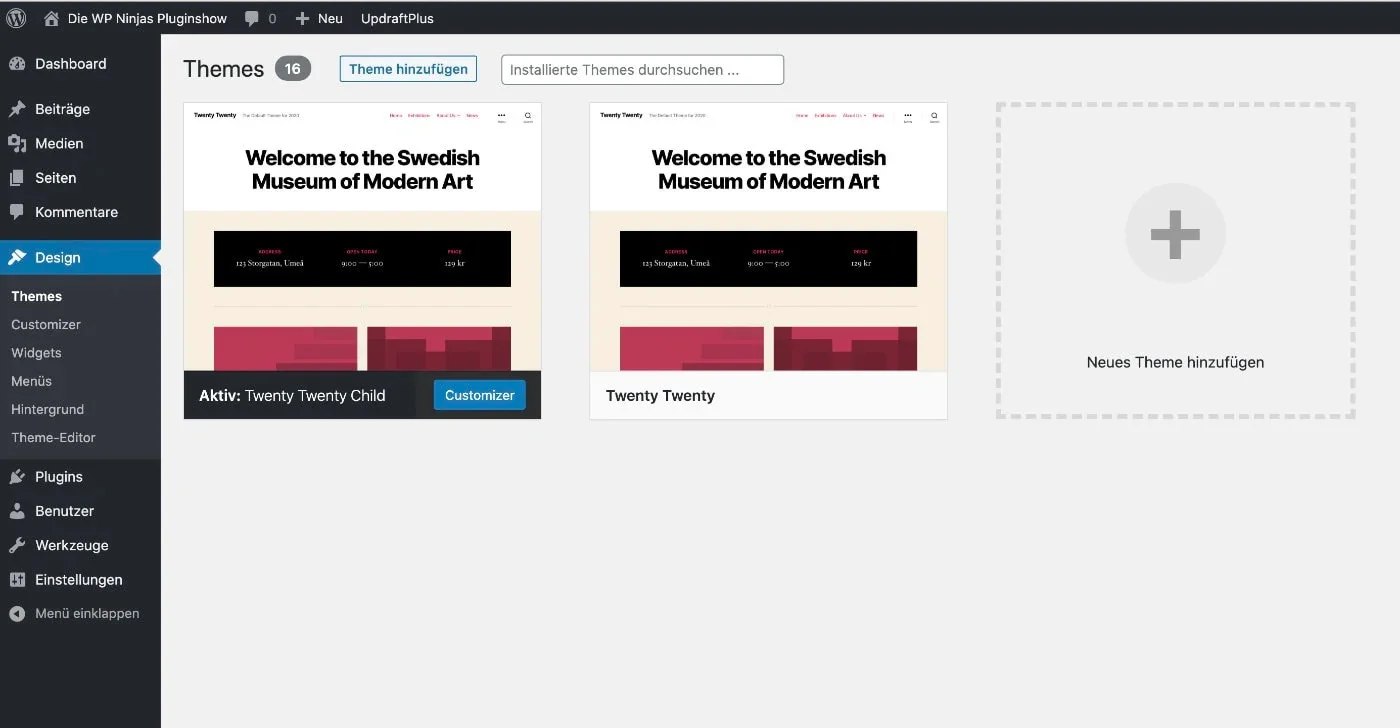Click the Medien media icon

tap(17, 143)
